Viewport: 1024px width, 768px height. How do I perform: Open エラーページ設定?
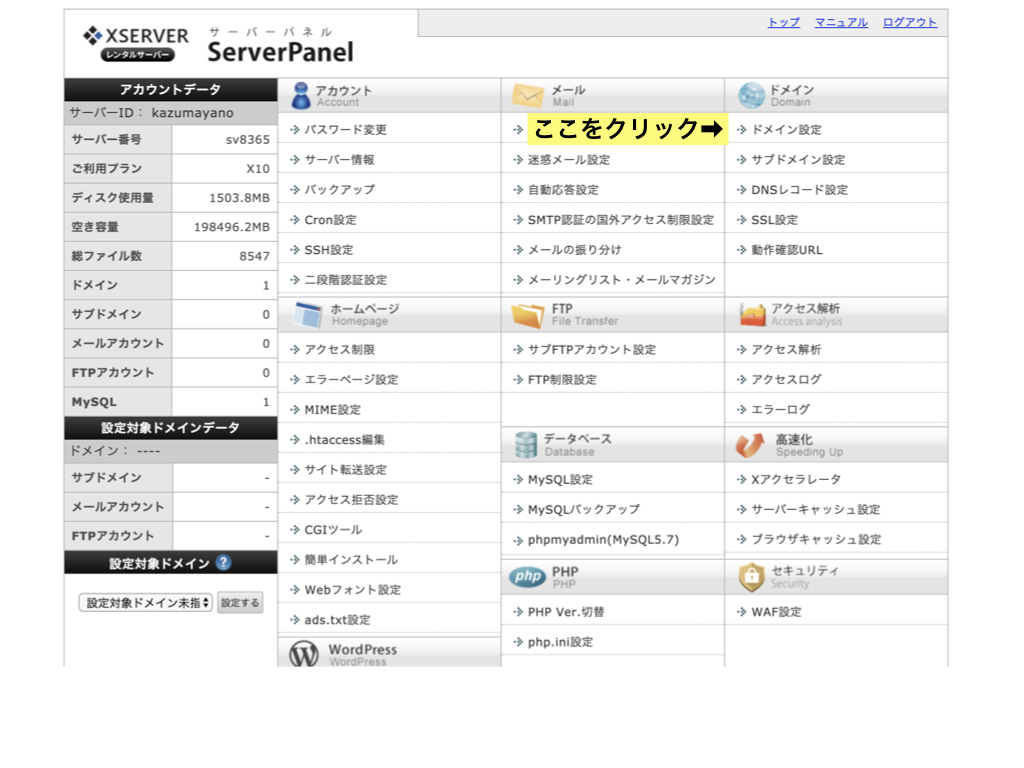coord(351,380)
